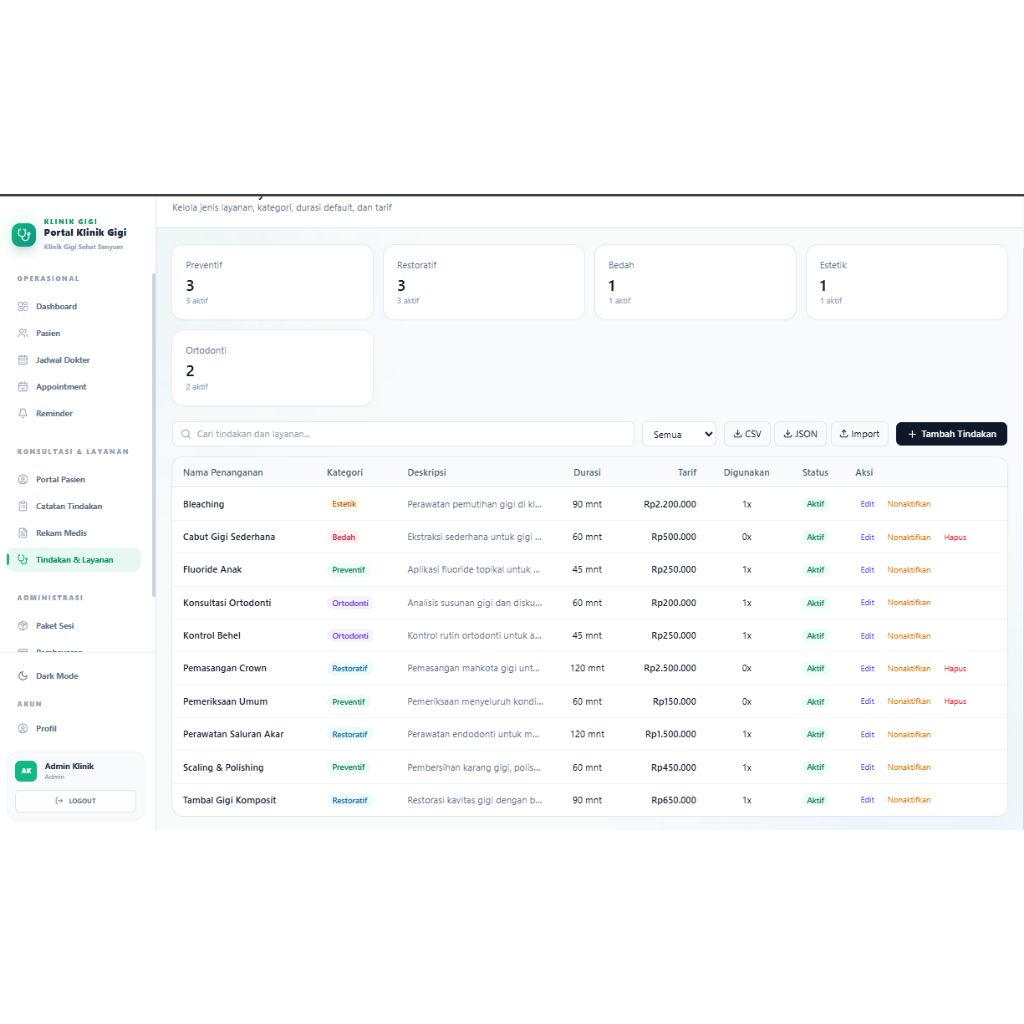Open the Semua category filter dropdown

point(679,434)
